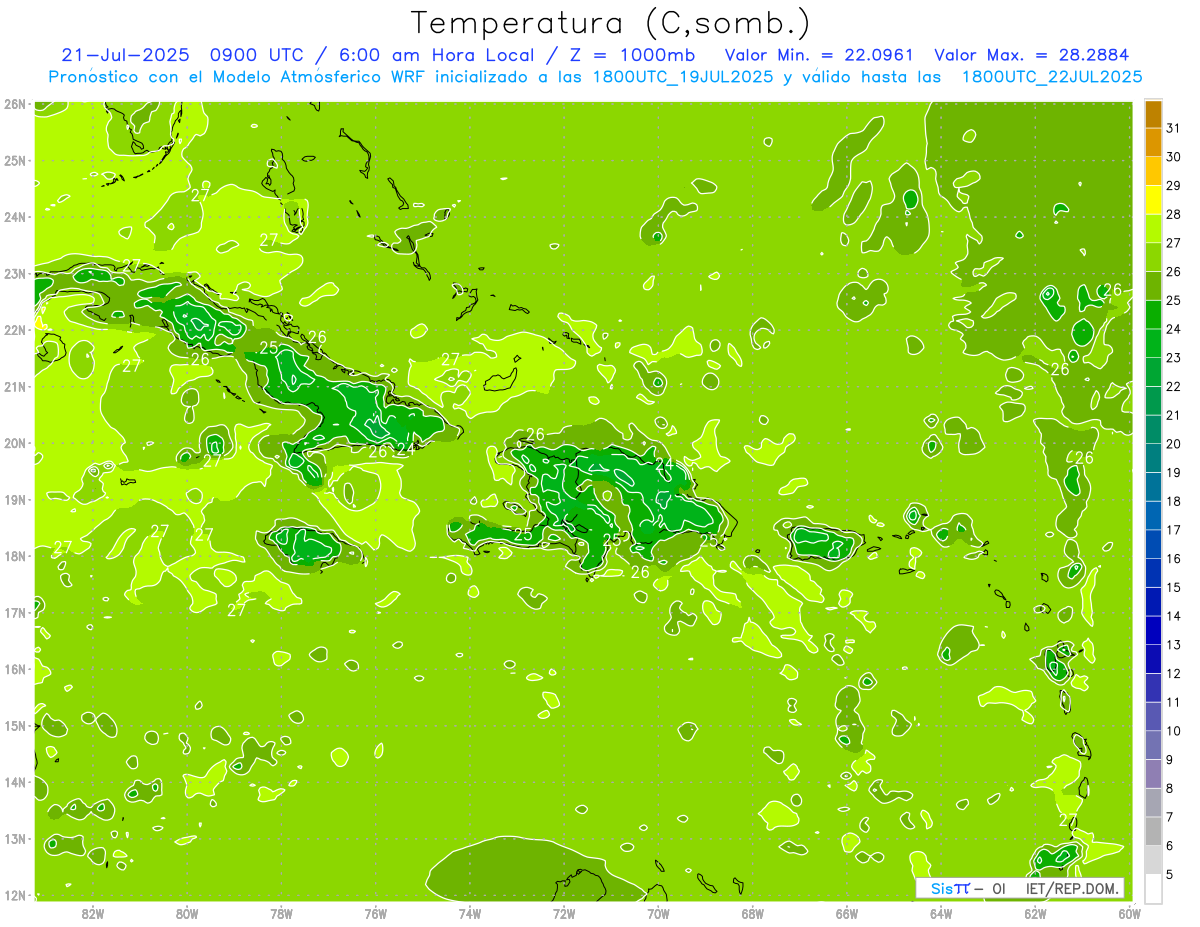Pick the purple 9–10 color scale segment
The height and width of the screenshot is (927, 1200).
click(1153, 745)
